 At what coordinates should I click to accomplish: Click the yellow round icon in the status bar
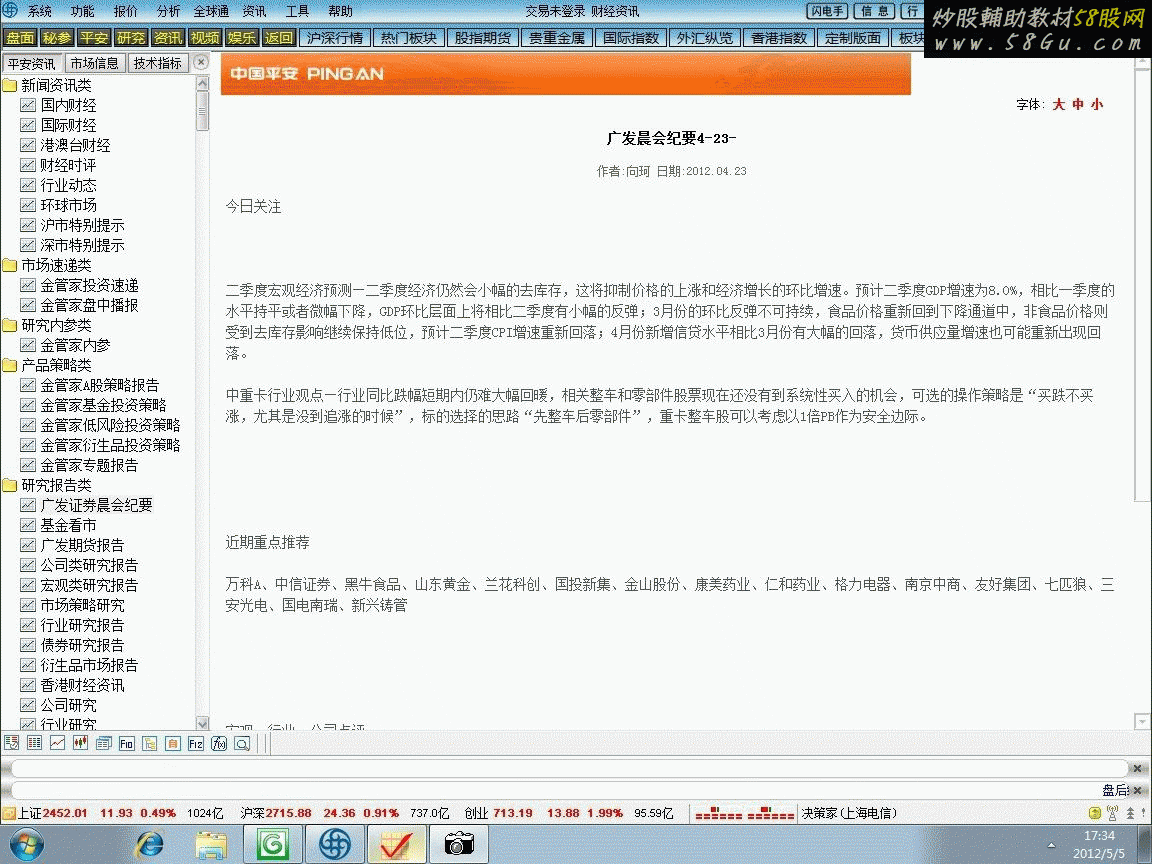tap(1095, 813)
